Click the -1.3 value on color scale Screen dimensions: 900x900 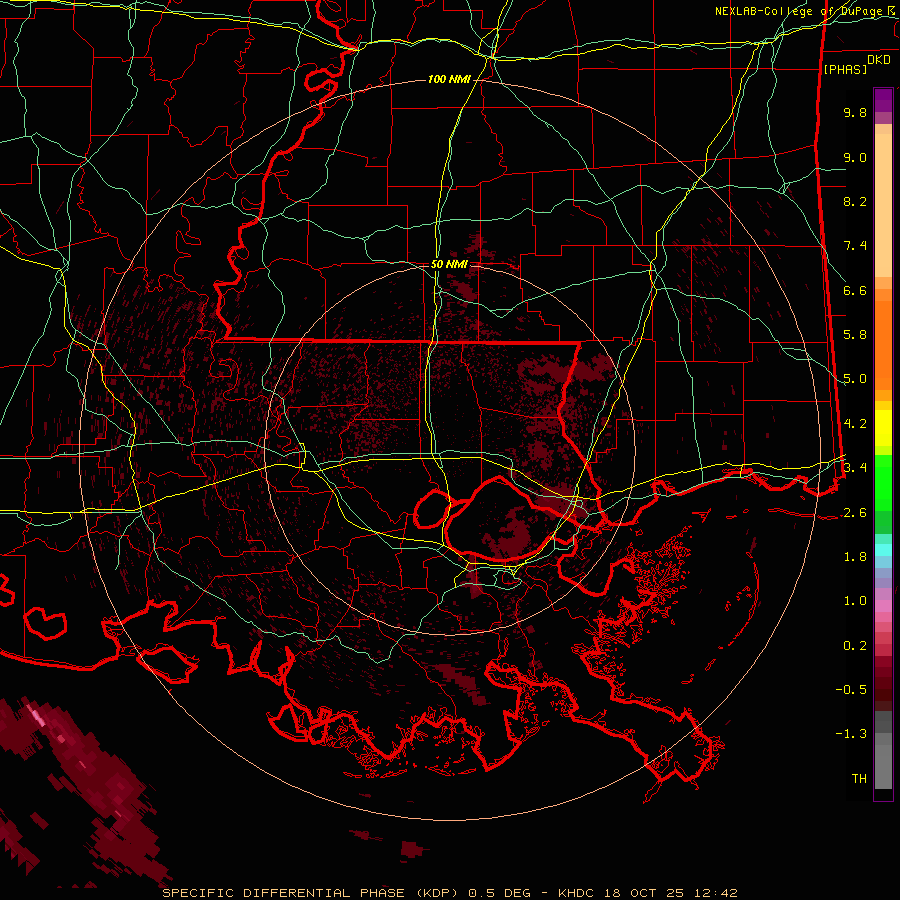[851, 734]
